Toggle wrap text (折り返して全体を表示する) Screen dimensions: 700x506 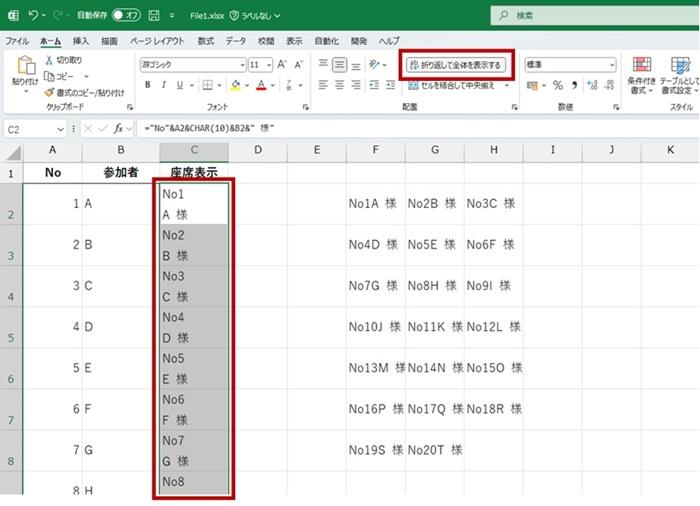point(455,65)
